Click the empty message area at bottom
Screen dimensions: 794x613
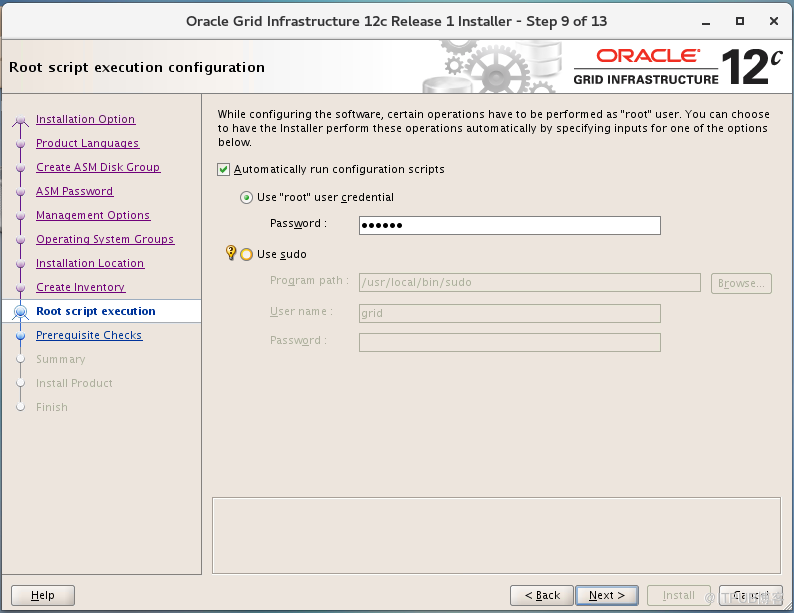(496, 536)
